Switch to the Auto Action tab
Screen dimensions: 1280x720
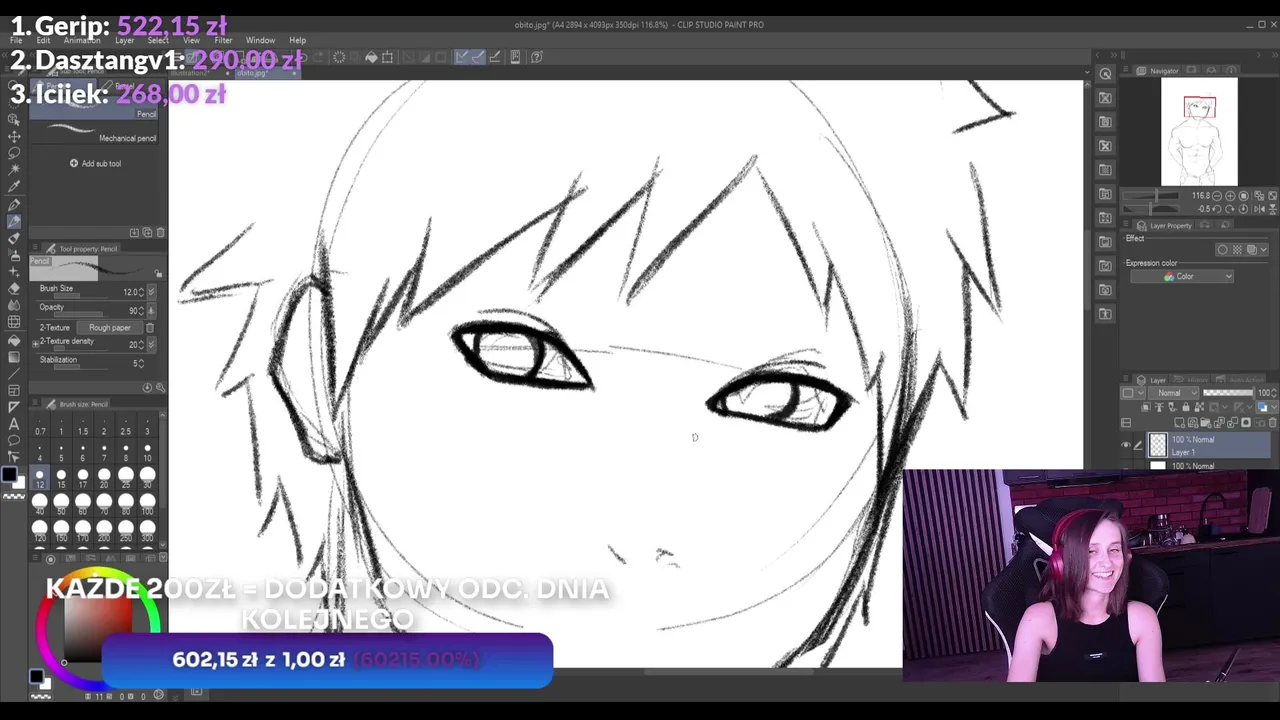pyautogui.click(x=1240, y=380)
